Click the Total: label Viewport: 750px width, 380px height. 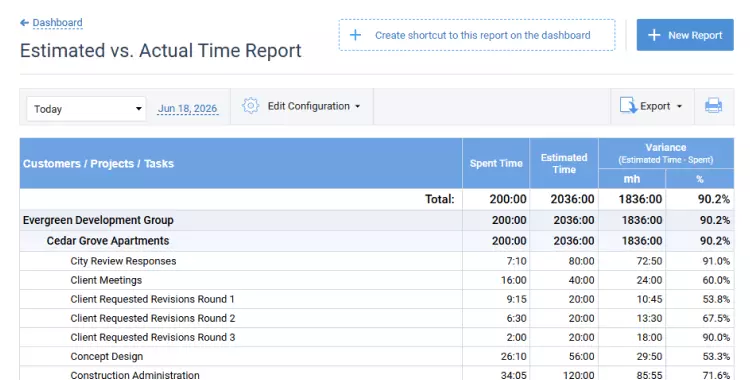[440, 199]
